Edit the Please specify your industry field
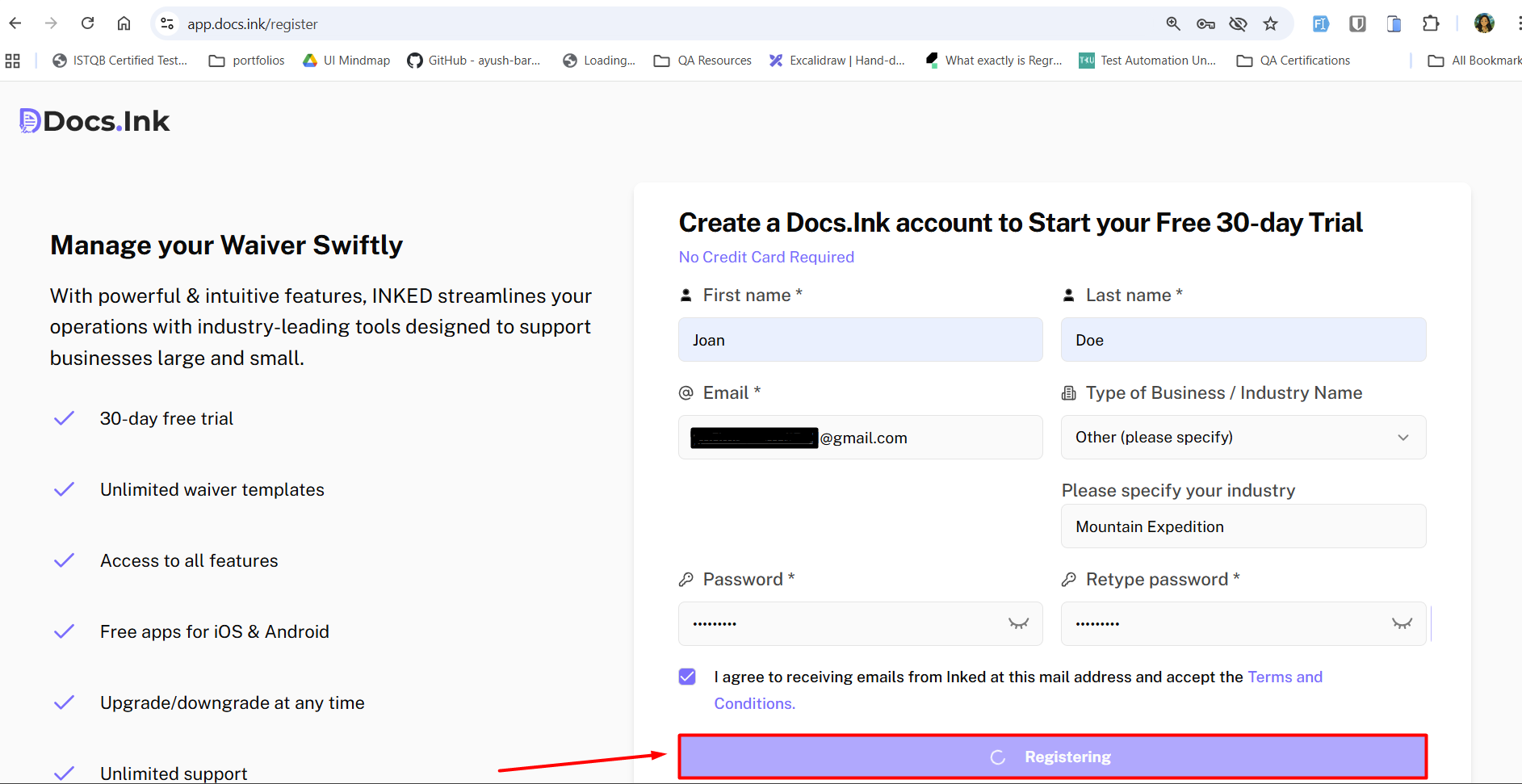Image resolution: width=1522 pixels, height=784 pixels. coord(1243,526)
